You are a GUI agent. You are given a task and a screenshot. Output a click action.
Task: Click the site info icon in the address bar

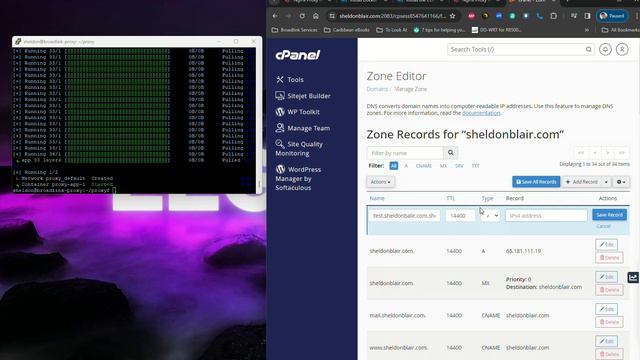(332, 16)
